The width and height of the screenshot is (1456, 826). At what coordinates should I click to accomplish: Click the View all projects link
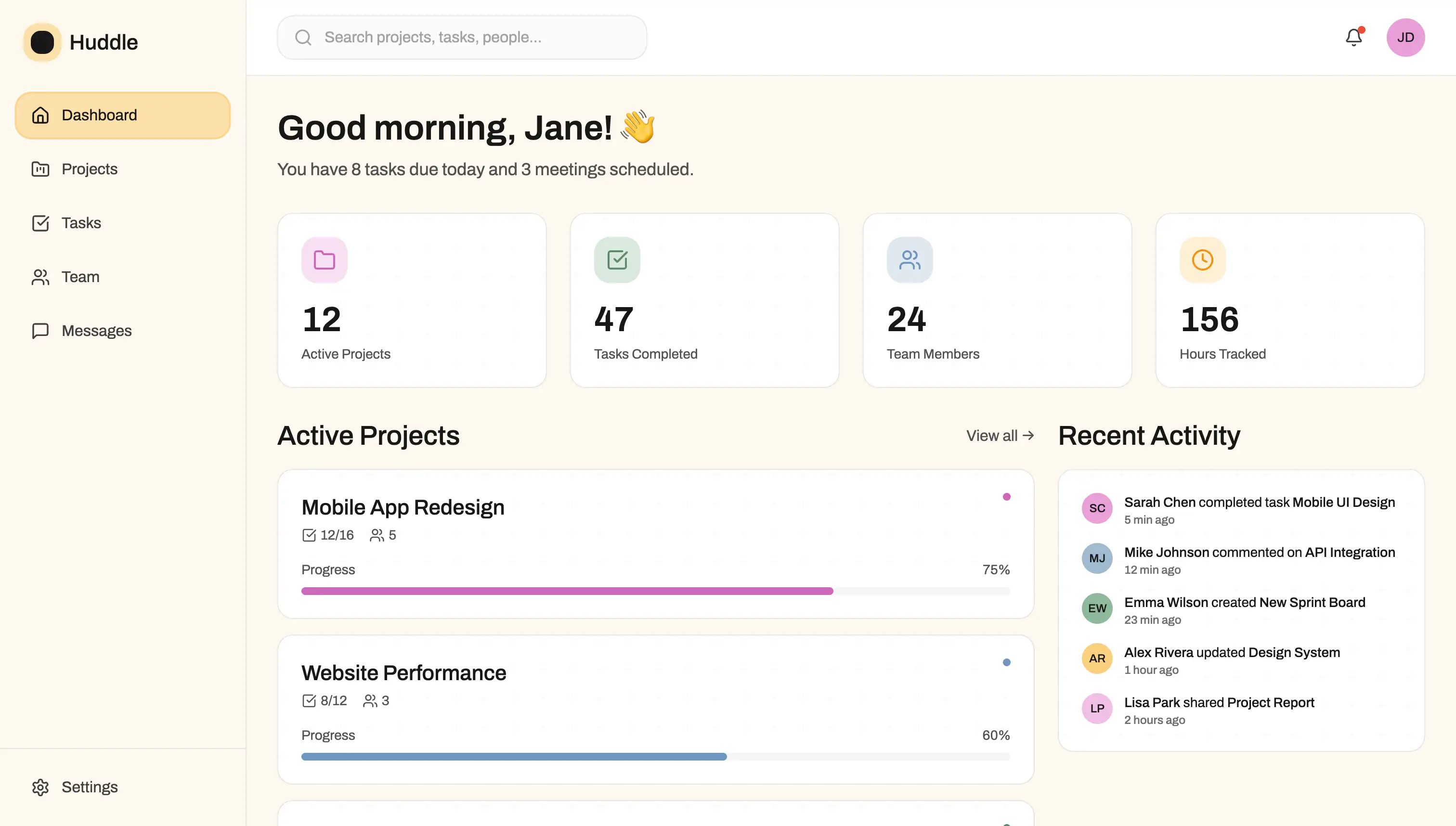coord(999,436)
